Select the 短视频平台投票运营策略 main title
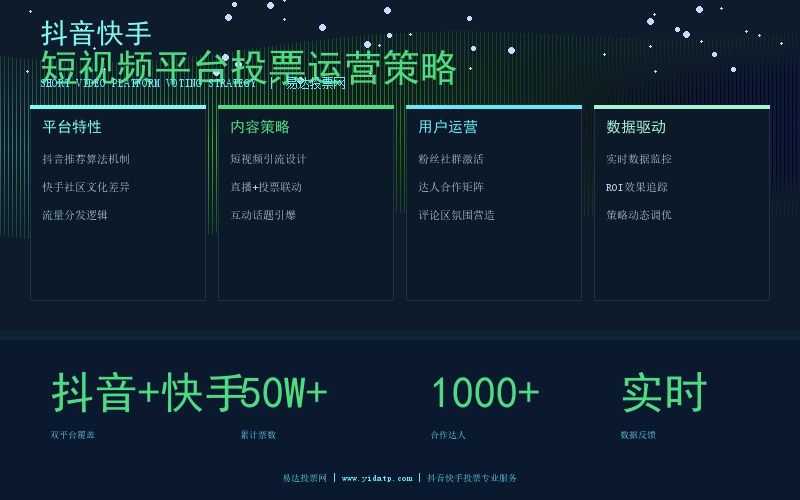Viewport: 800px width, 500px height. click(248, 67)
